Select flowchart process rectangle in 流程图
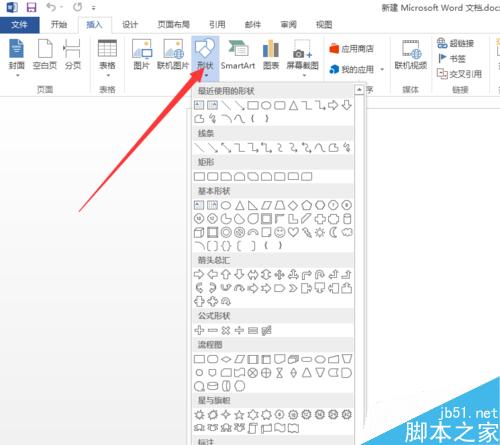The height and width of the screenshot is (445, 500). click(199, 359)
